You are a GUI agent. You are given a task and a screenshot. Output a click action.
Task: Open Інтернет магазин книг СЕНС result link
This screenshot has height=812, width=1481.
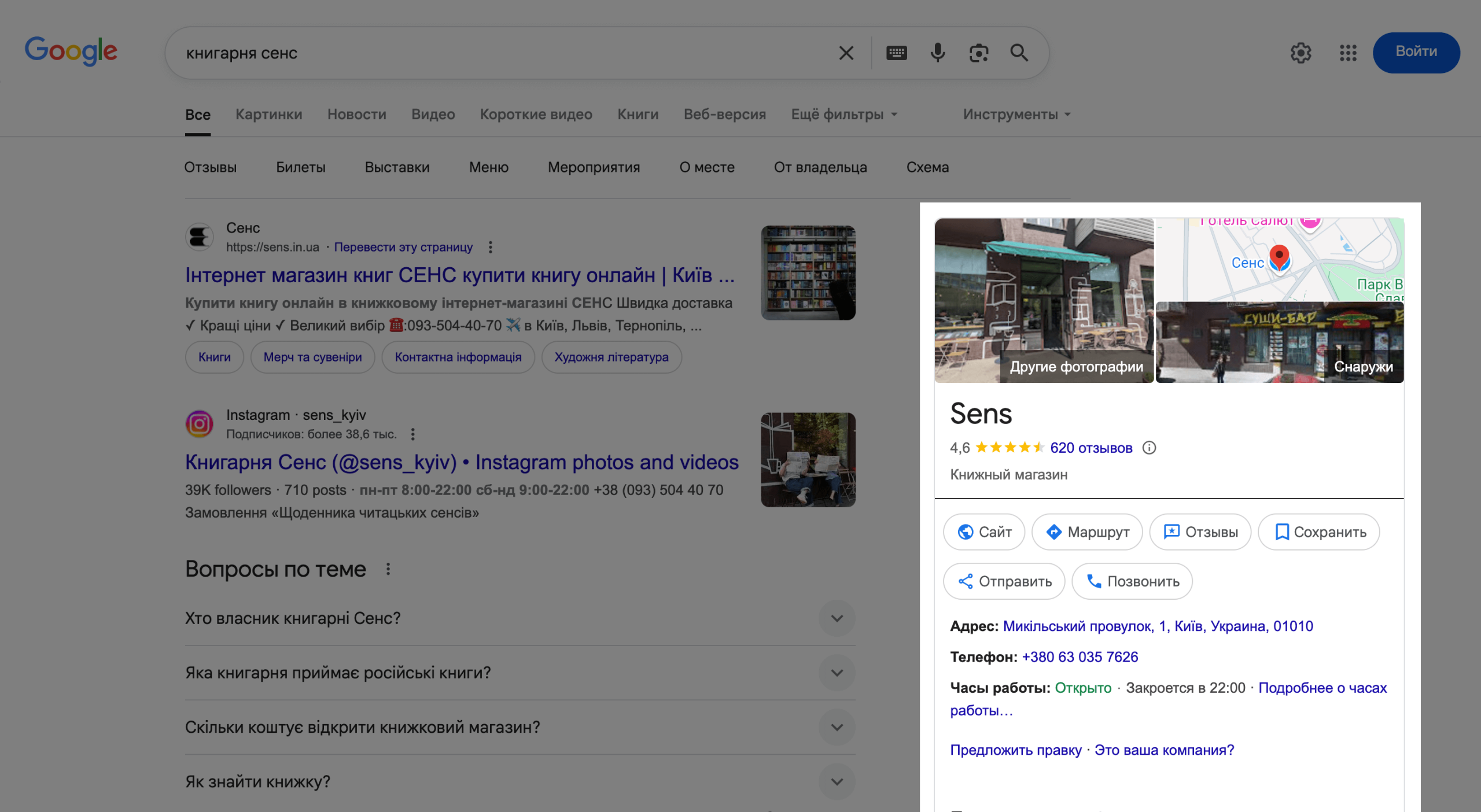(460, 276)
